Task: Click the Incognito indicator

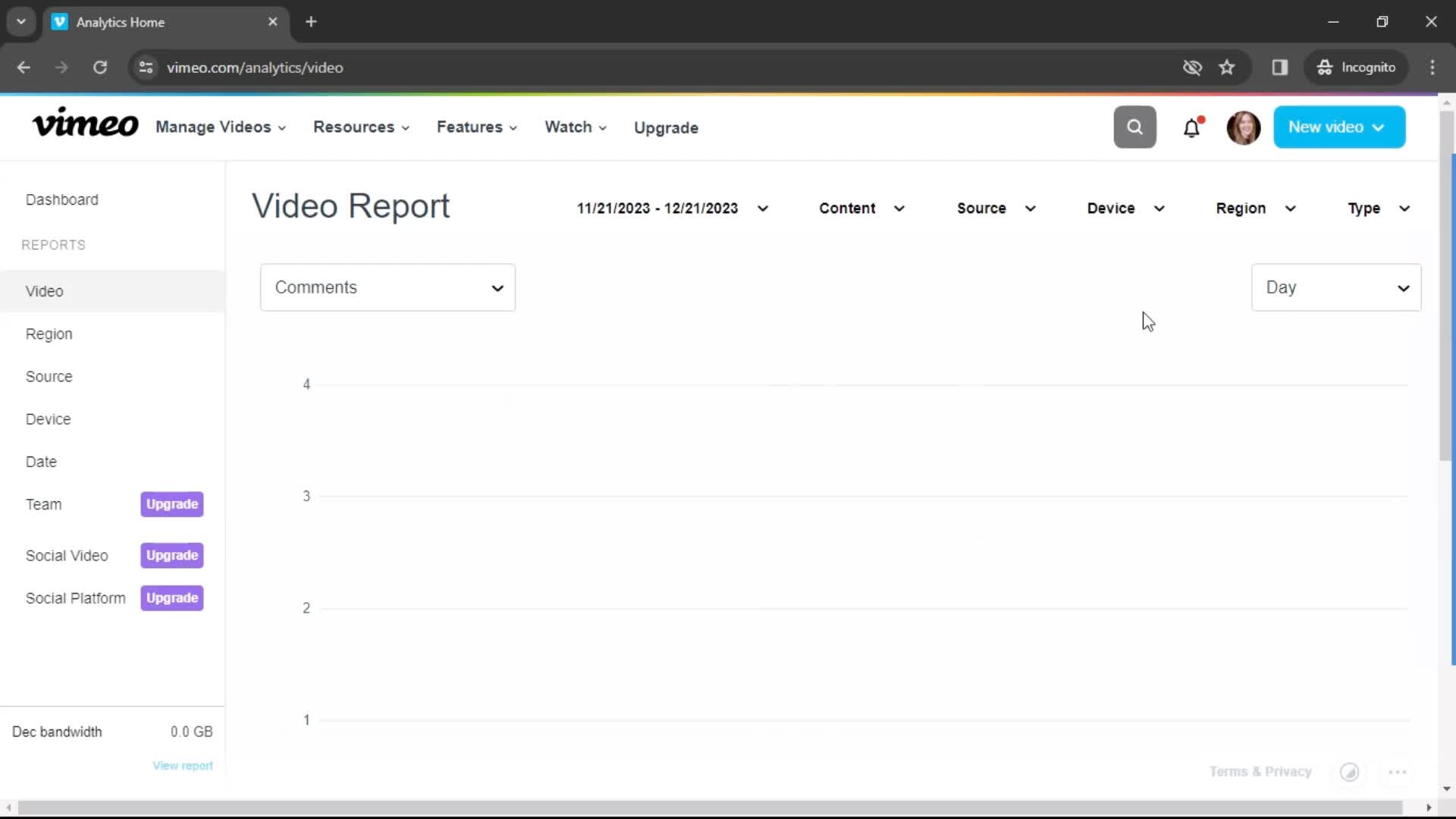Action: tap(1356, 67)
